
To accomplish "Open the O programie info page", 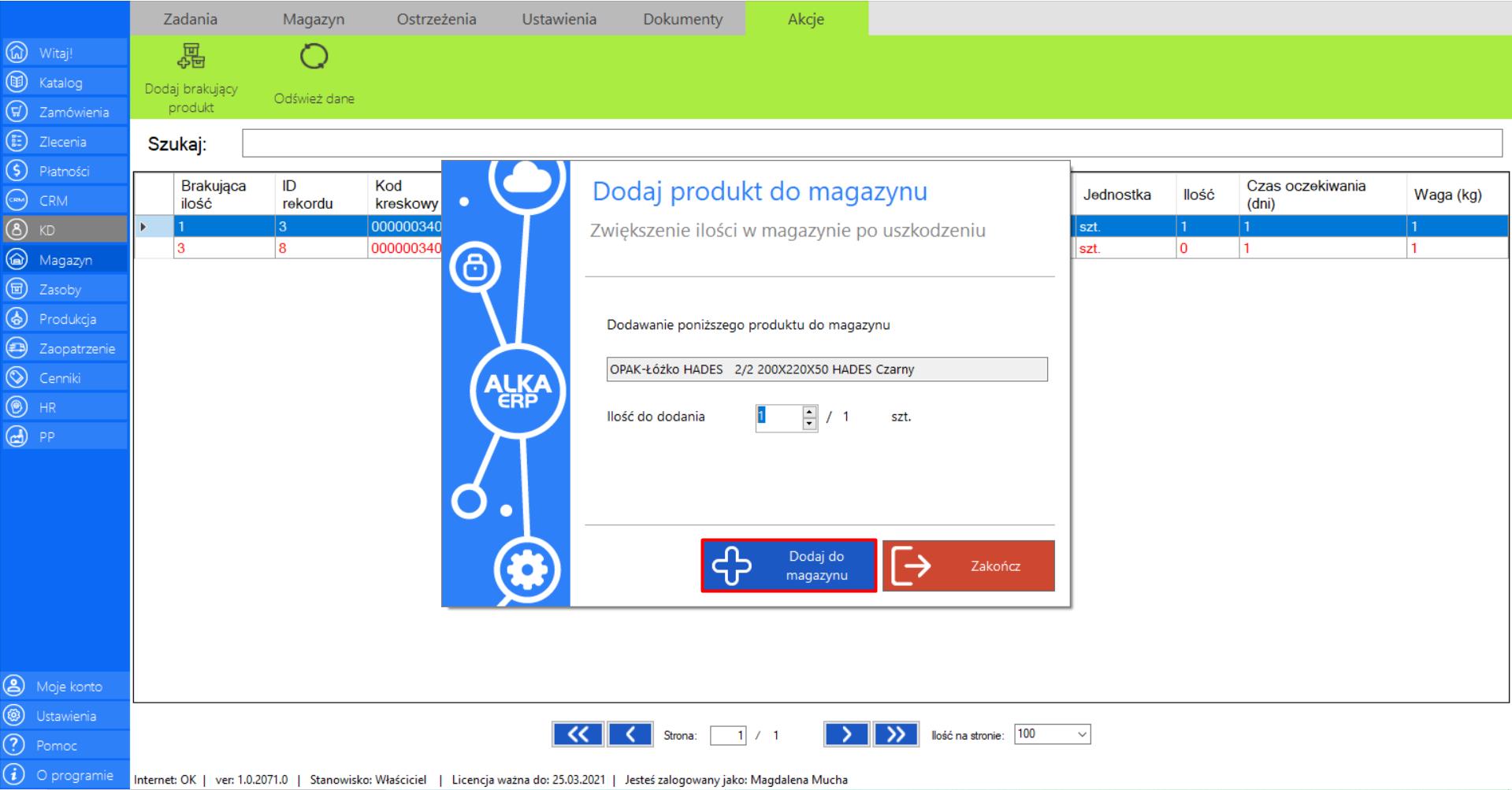I will coord(76,775).
